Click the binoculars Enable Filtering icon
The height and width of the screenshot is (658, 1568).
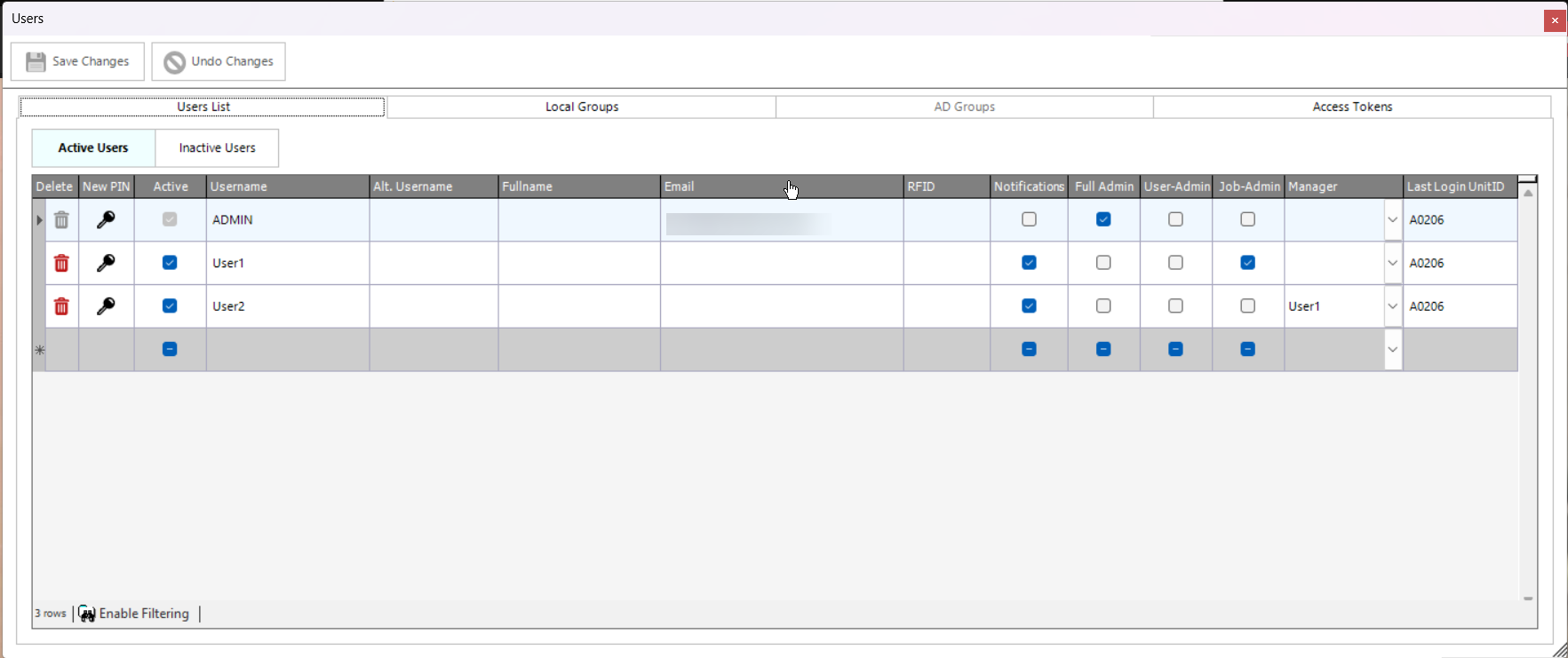(87, 614)
